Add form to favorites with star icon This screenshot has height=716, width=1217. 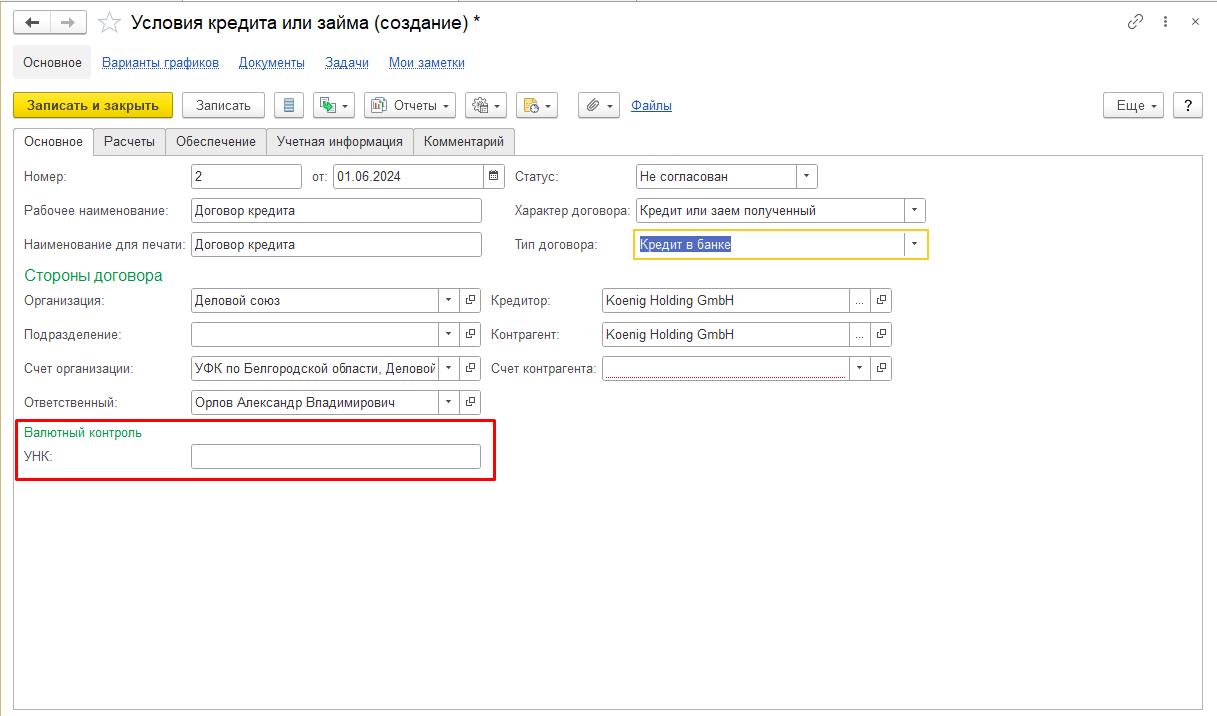click(112, 22)
